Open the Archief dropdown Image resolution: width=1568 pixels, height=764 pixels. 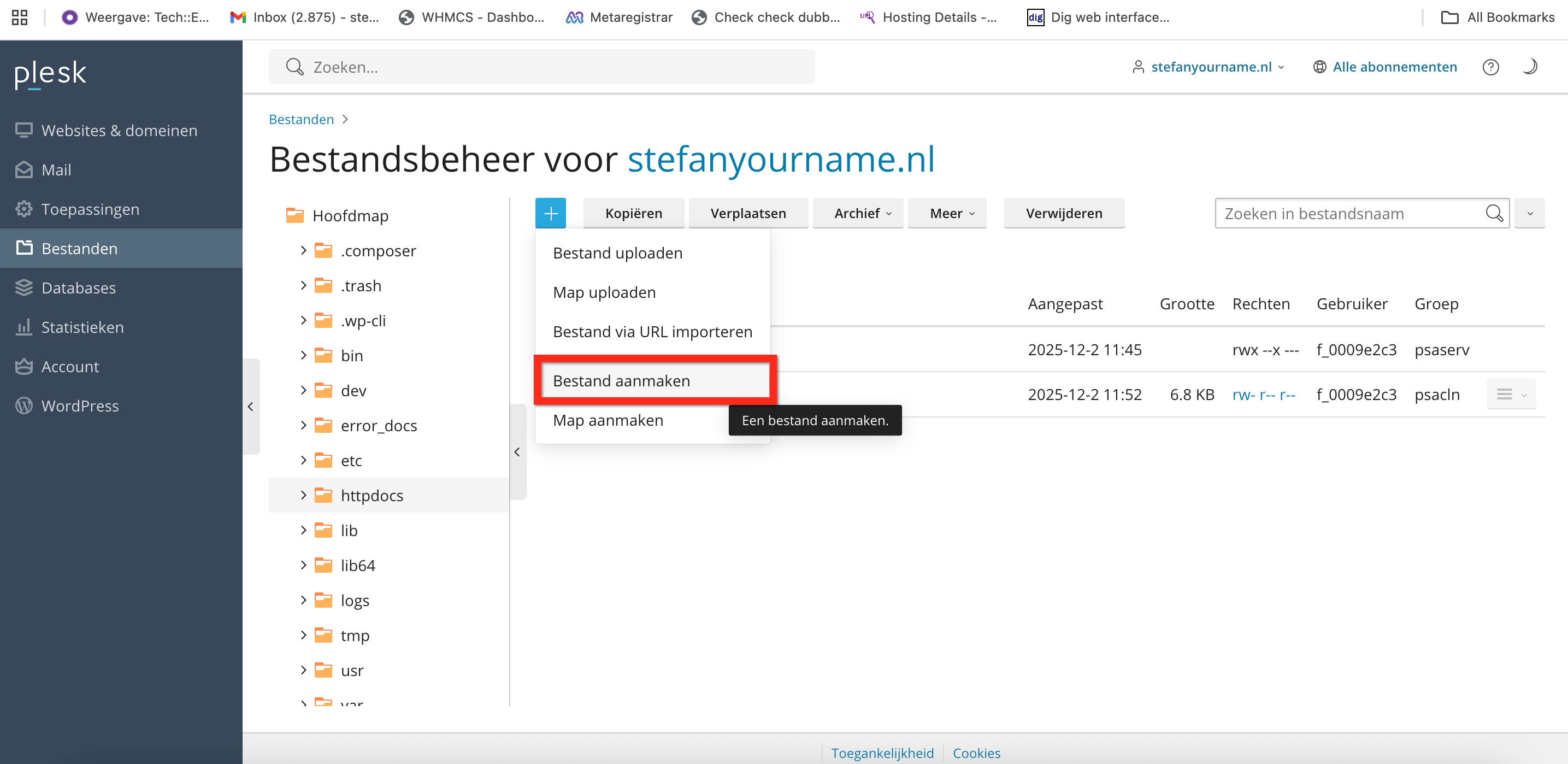pos(862,213)
